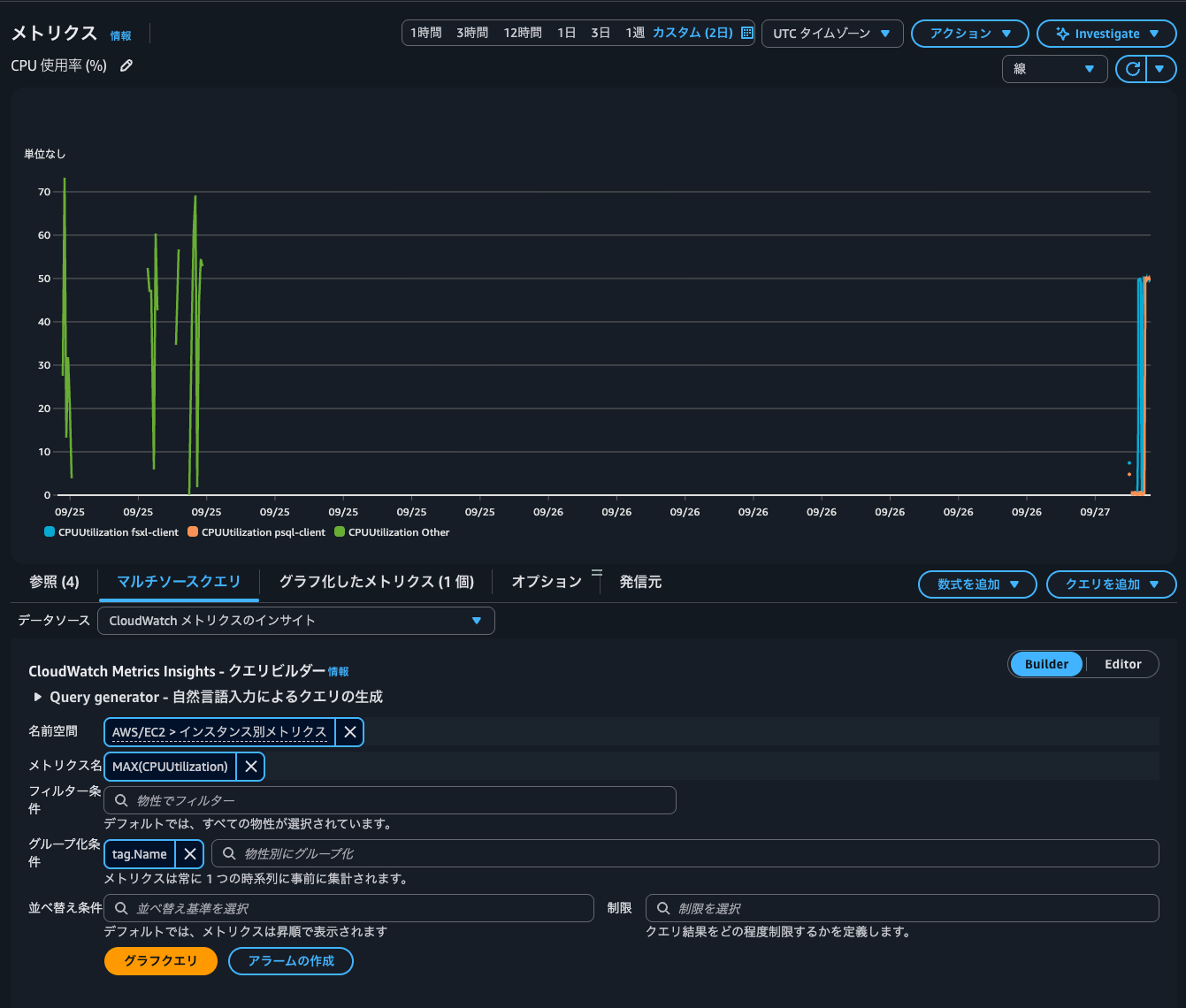Switch to the オプション tab

547,582
